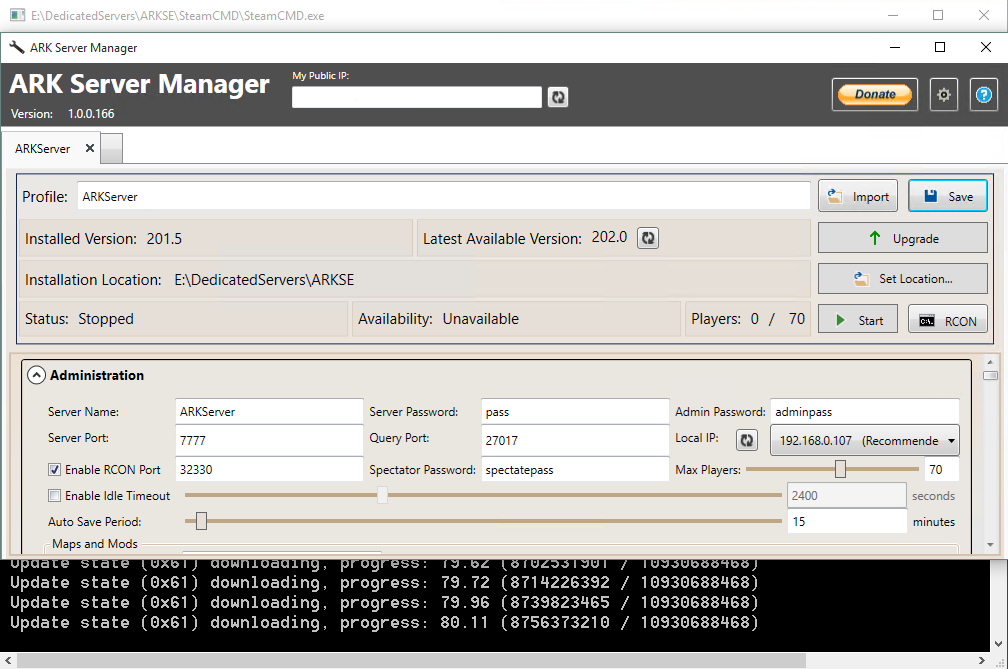This screenshot has height=669, width=1008.
Task: Refresh the Latest Available Version
Action: click(x=648, y=238)
